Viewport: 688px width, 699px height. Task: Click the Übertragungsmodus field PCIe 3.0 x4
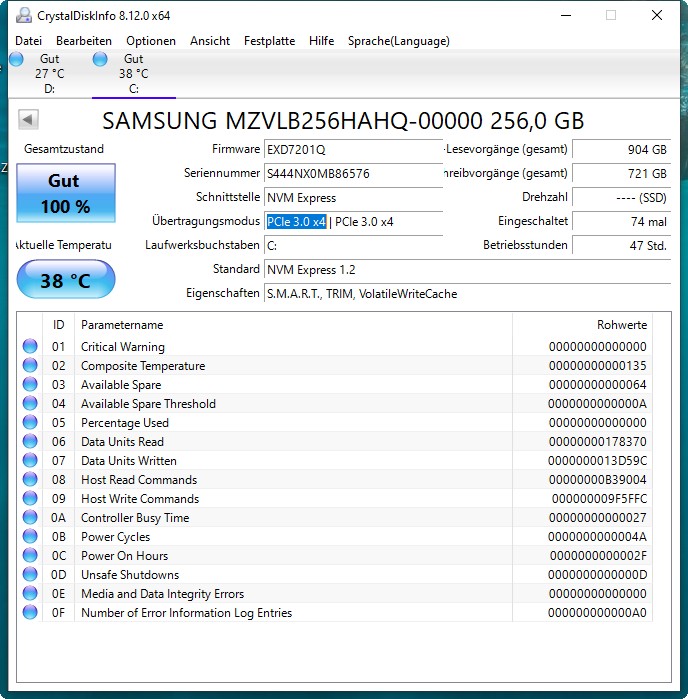click(353, 222)
